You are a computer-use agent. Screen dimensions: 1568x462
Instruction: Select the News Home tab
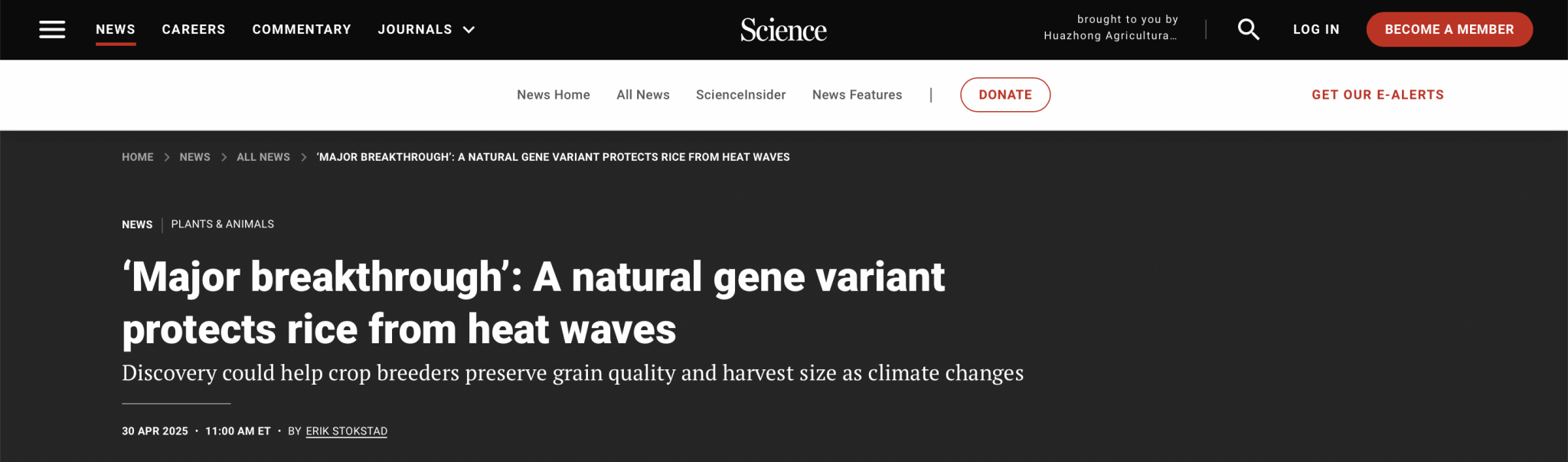(554, 95)
